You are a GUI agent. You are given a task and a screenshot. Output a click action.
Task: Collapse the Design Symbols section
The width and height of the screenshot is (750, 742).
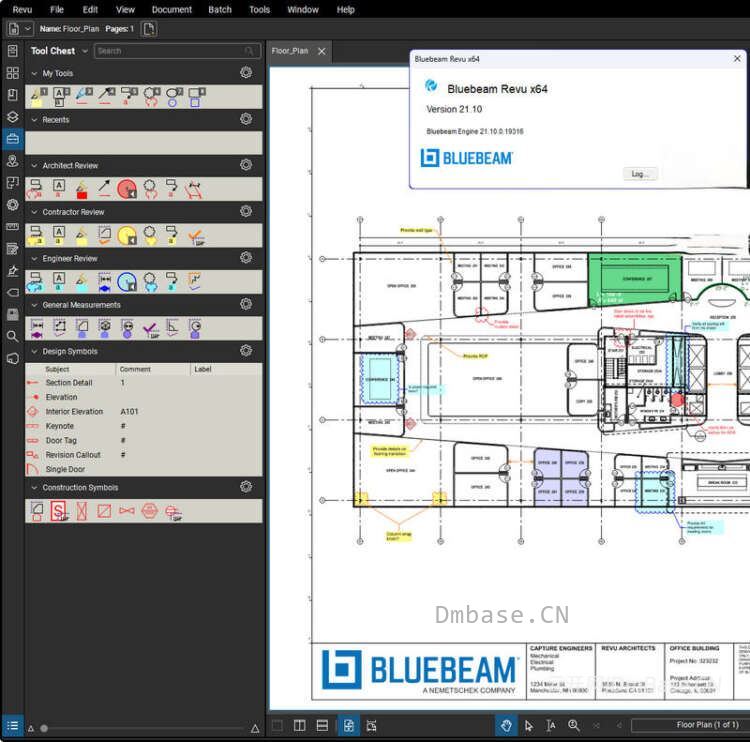(34, 351)
